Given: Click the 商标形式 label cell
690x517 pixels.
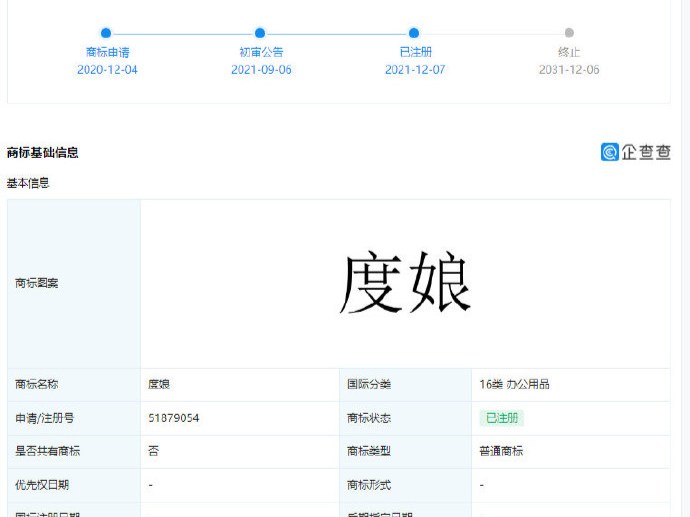Looking at the screenshot, I should tap(405, 485).
